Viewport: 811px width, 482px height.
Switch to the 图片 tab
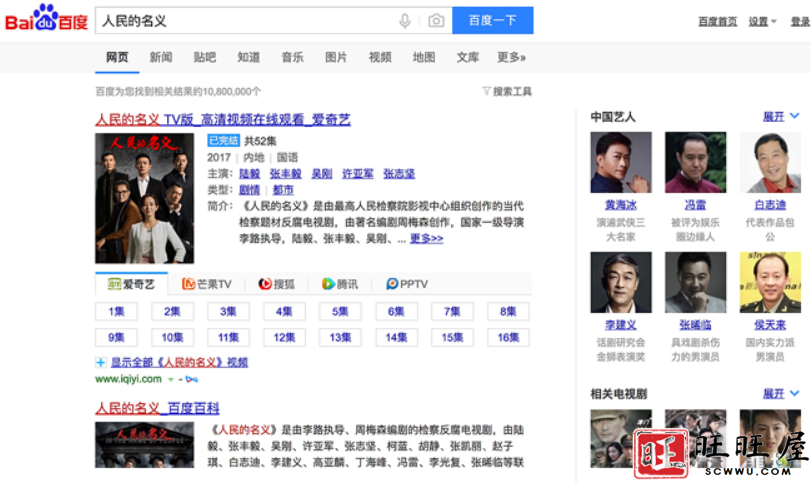[336, 57]
